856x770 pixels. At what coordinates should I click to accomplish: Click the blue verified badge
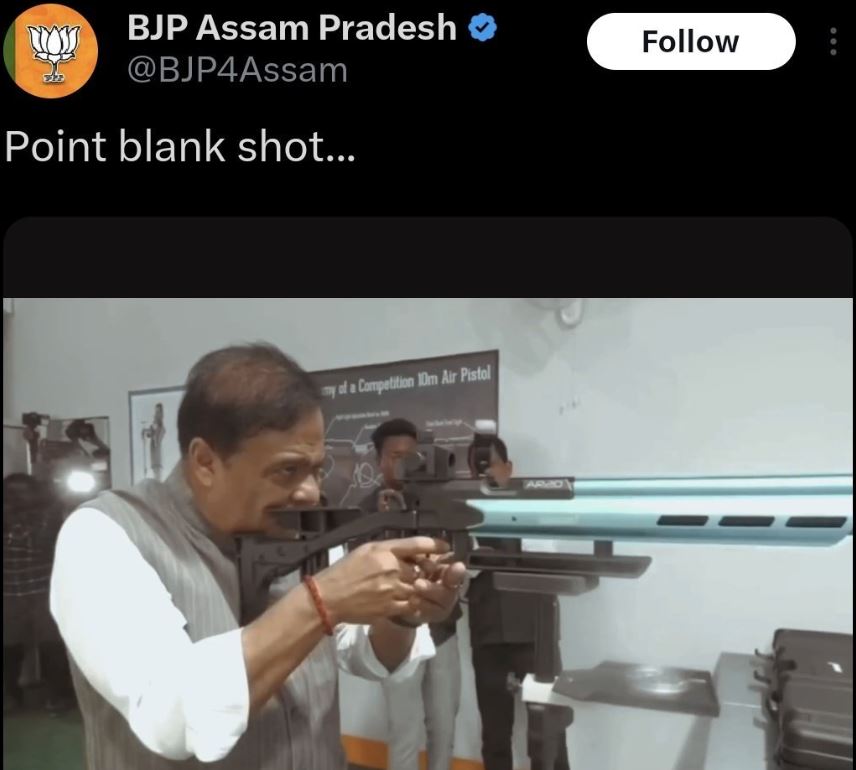pos(483,28)
